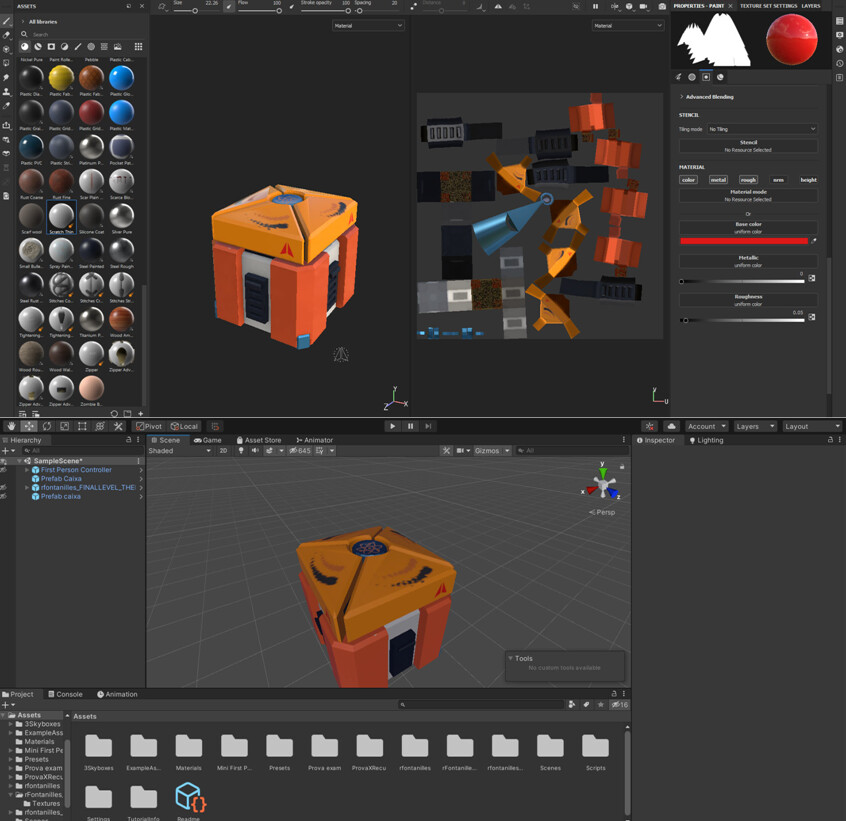Select the Hand pan tool in Unity
This screenshot has width=846, height=821.
10,426
